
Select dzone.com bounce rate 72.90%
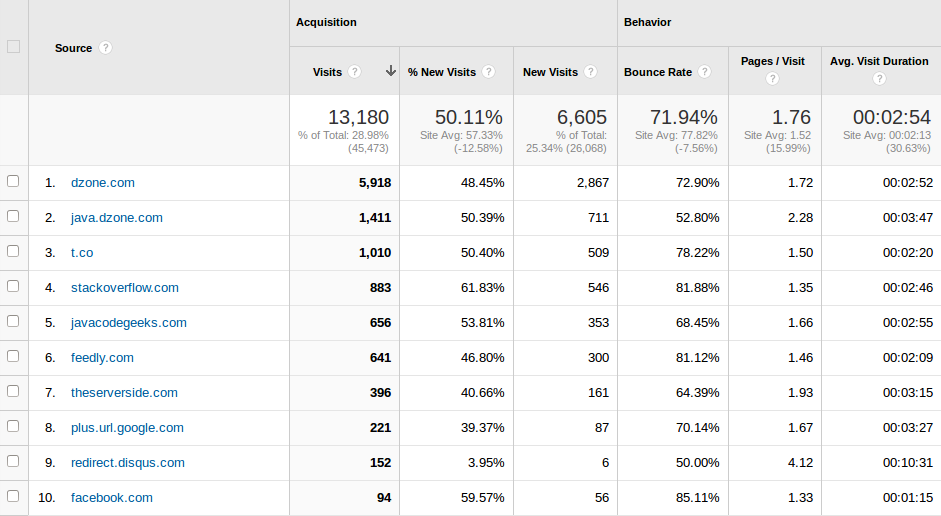[697, 183]
